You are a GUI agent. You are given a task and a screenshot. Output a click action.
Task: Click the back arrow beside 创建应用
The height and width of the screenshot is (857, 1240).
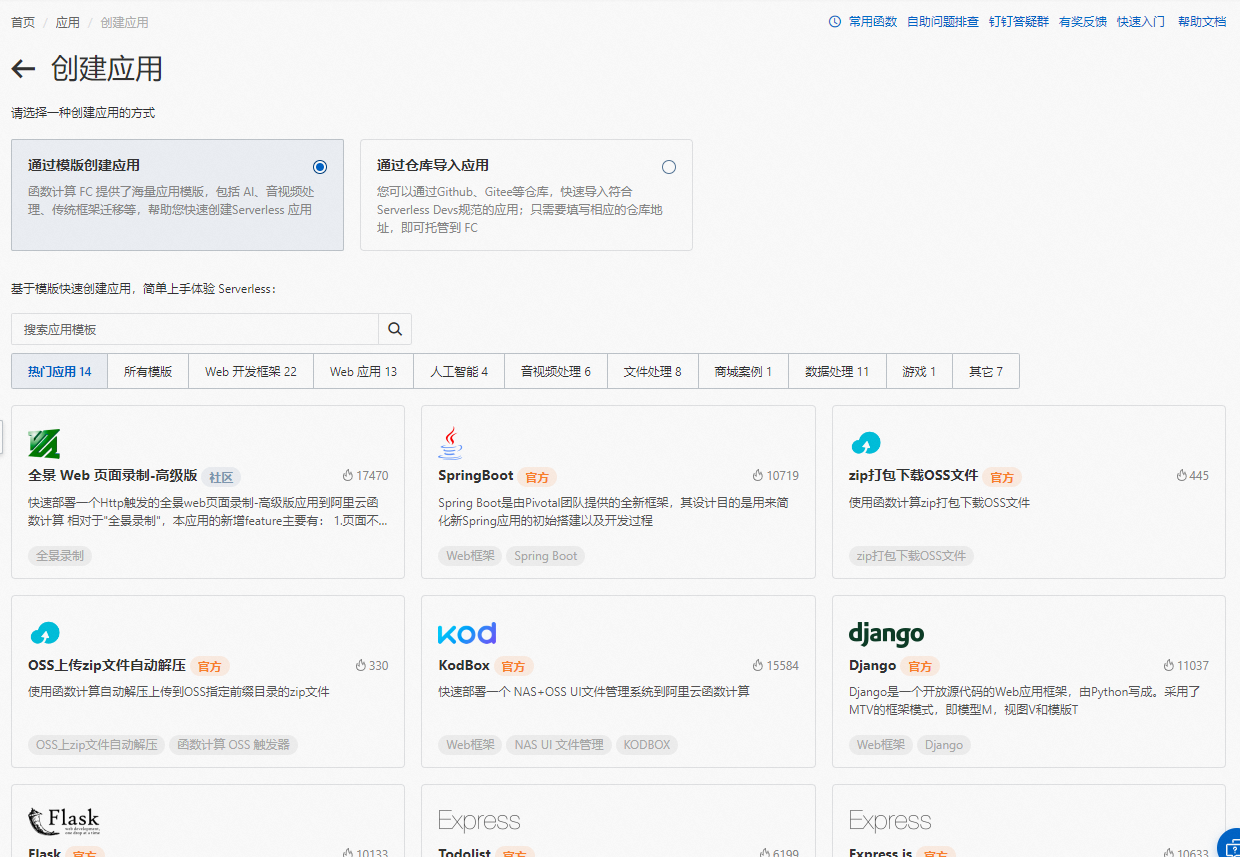(23, 69)
